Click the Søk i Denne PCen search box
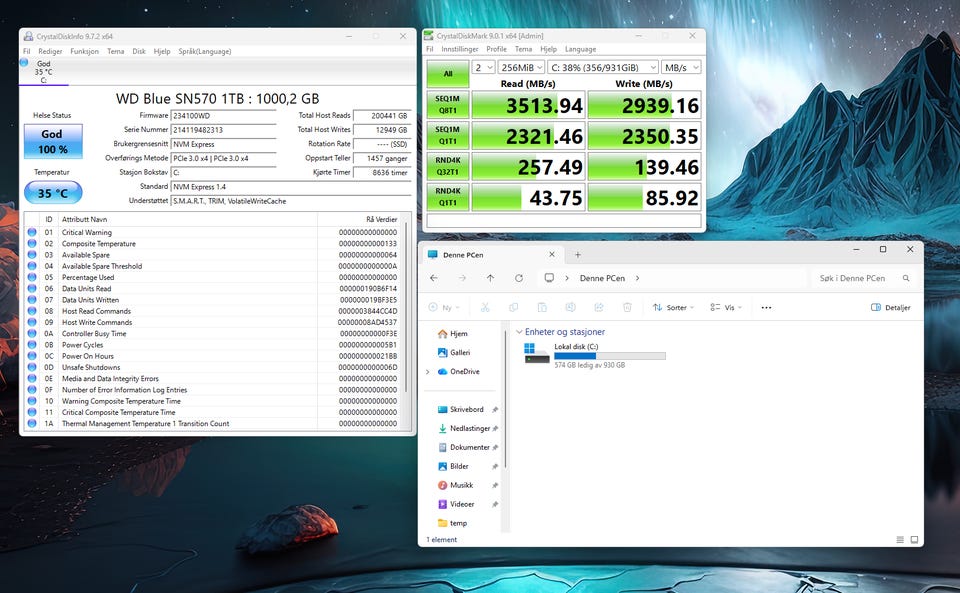The image size is (960, 593). pos(863,278)
